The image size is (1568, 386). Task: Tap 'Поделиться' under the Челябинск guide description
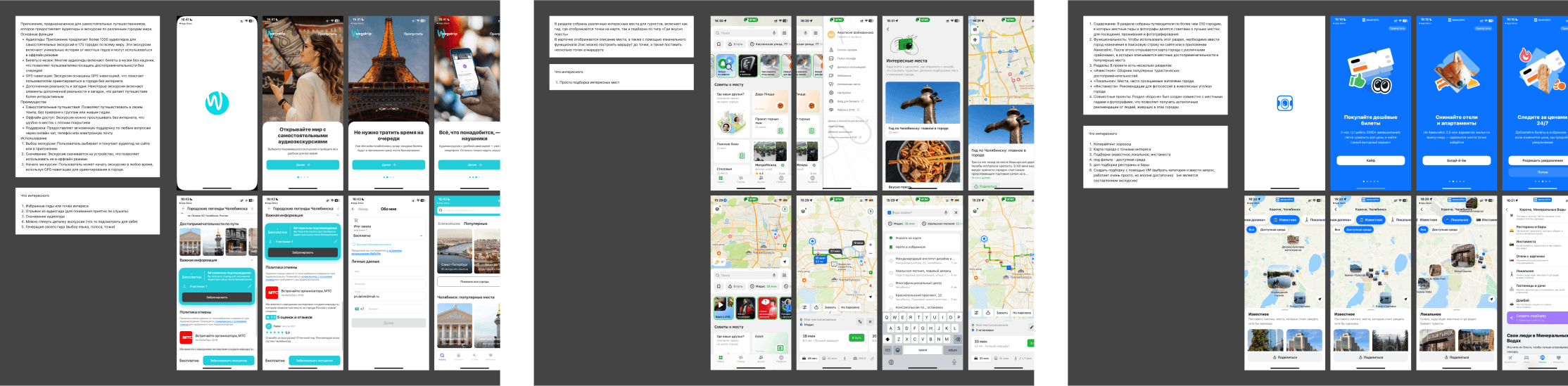(x=985, y=186)
